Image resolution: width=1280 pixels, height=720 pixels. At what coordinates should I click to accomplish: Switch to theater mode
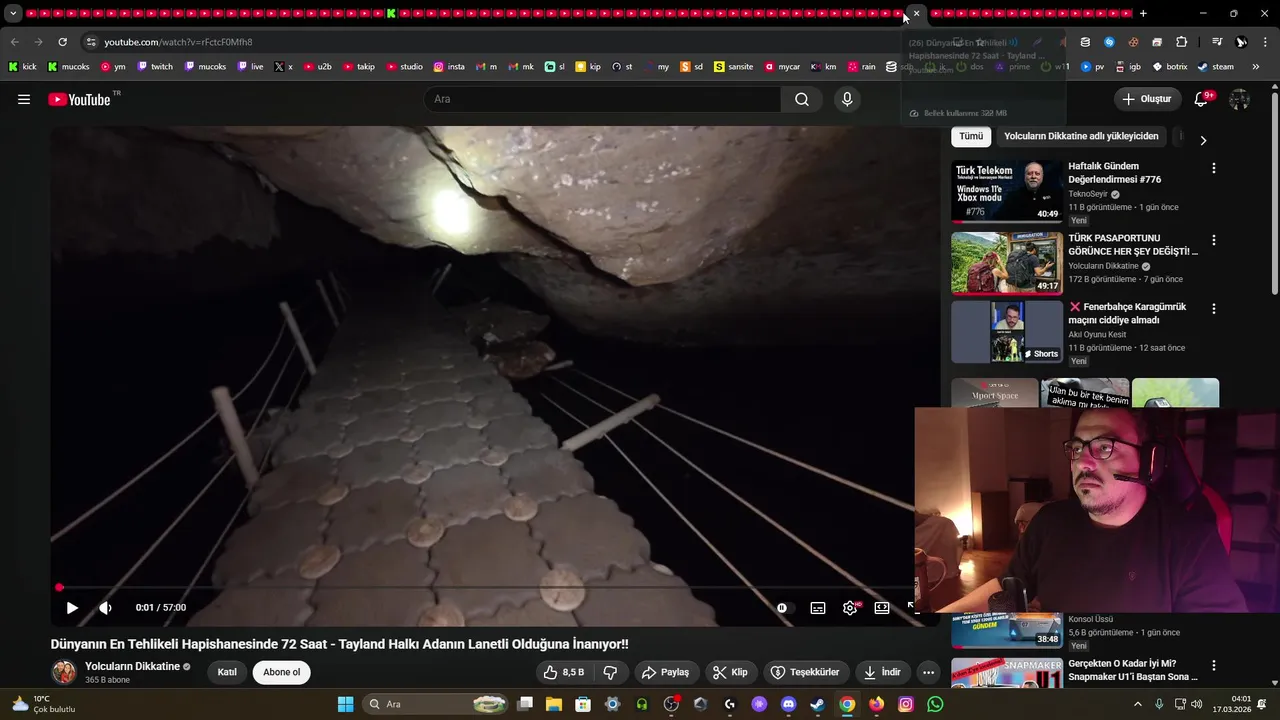pos(882,607)
